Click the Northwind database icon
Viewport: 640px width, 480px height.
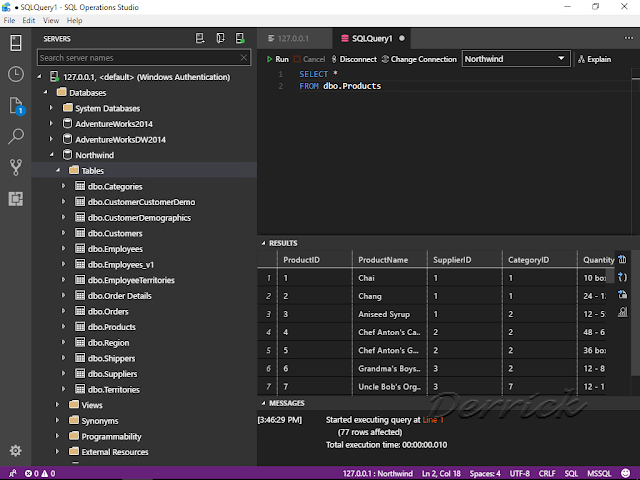click(67, 155)
